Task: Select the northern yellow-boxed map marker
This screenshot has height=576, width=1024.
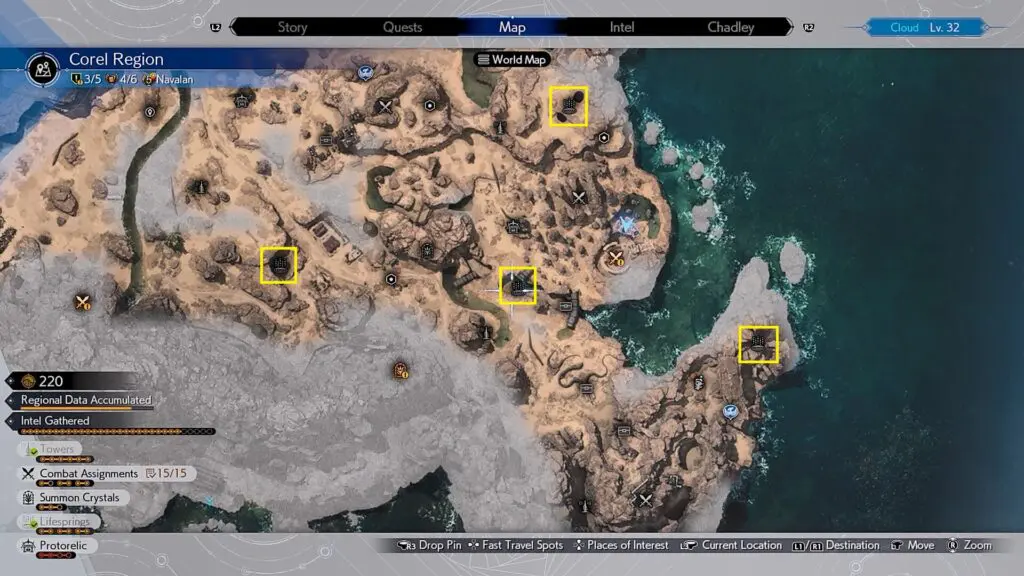Action: point(568,106)
